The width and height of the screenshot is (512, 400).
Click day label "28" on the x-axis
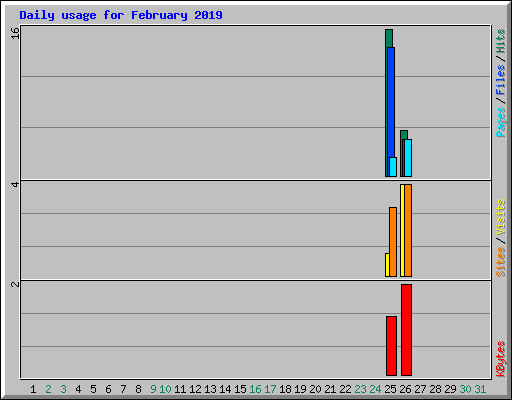[x=435, y=389]
